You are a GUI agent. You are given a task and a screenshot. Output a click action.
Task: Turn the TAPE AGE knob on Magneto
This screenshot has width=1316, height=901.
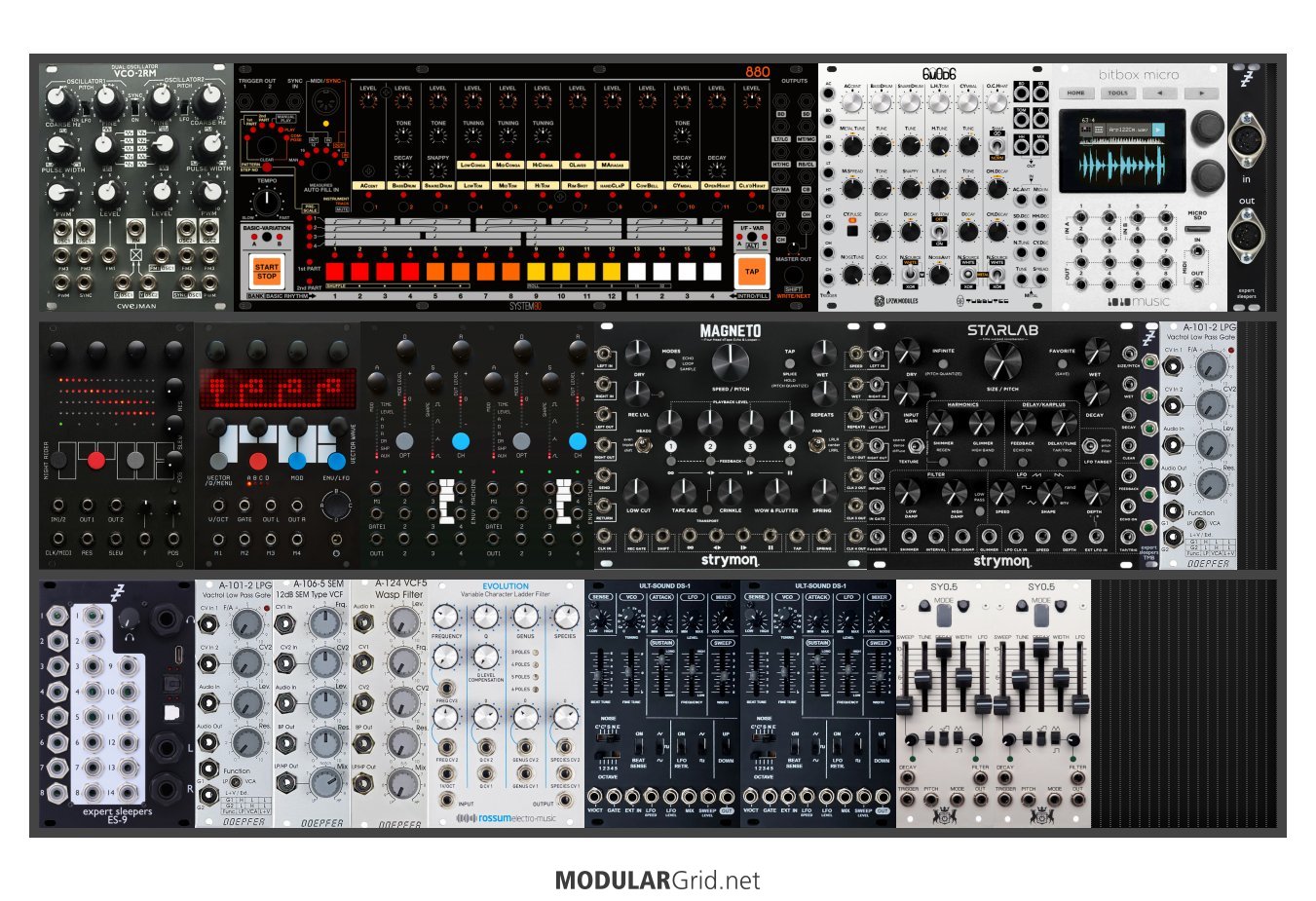pos(684,491)
